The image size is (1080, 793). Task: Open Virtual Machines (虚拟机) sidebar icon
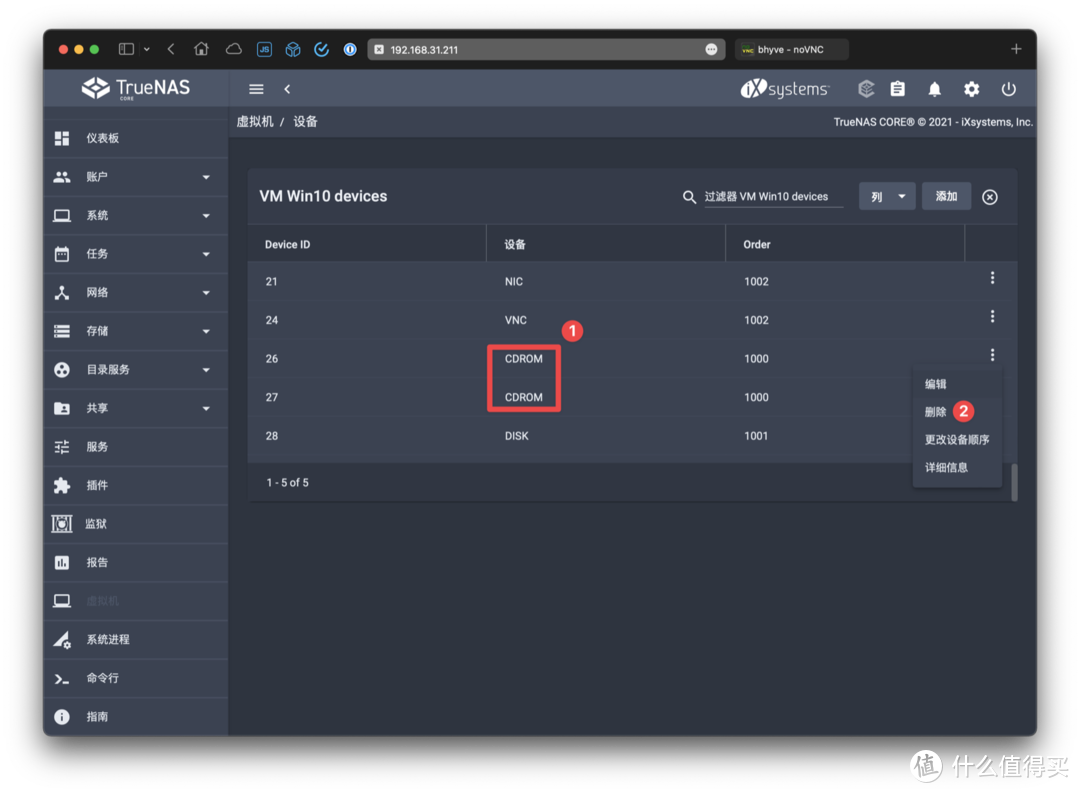coord(62,601)
